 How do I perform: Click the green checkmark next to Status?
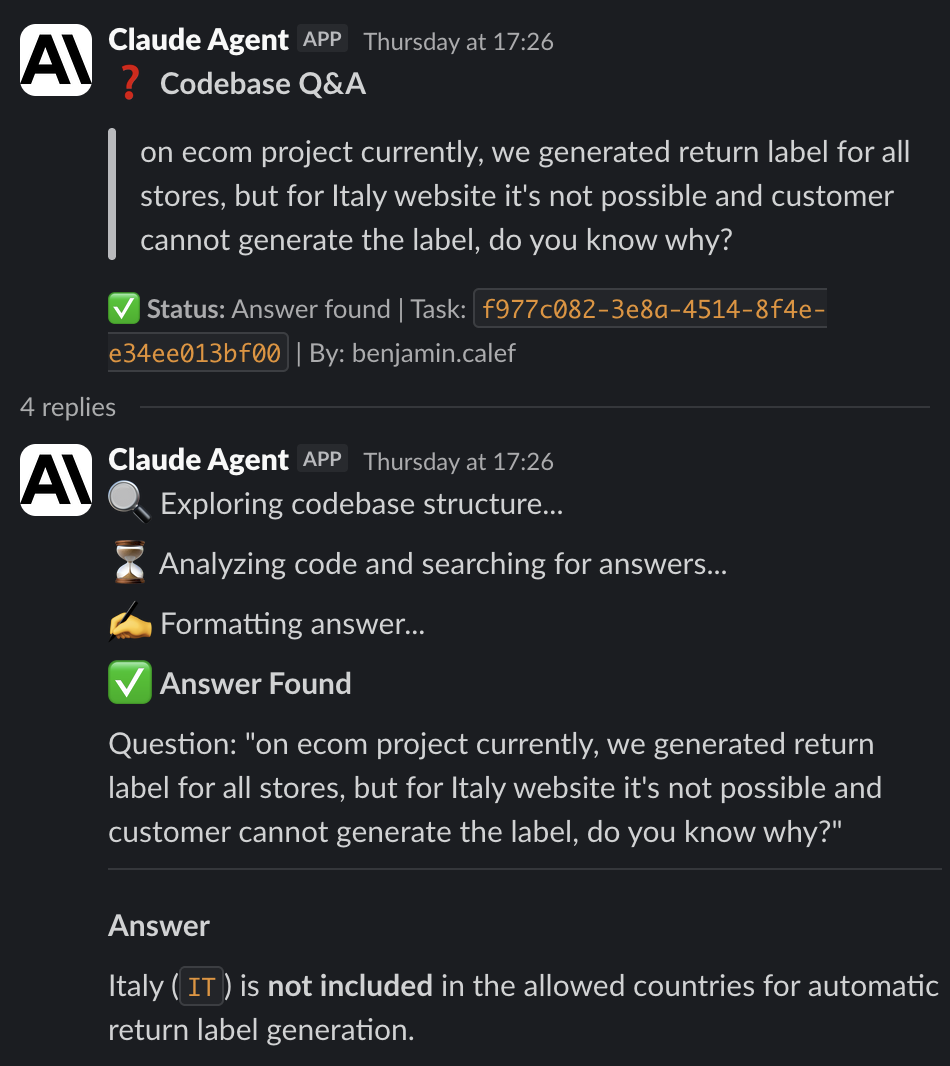pos(122,309)
